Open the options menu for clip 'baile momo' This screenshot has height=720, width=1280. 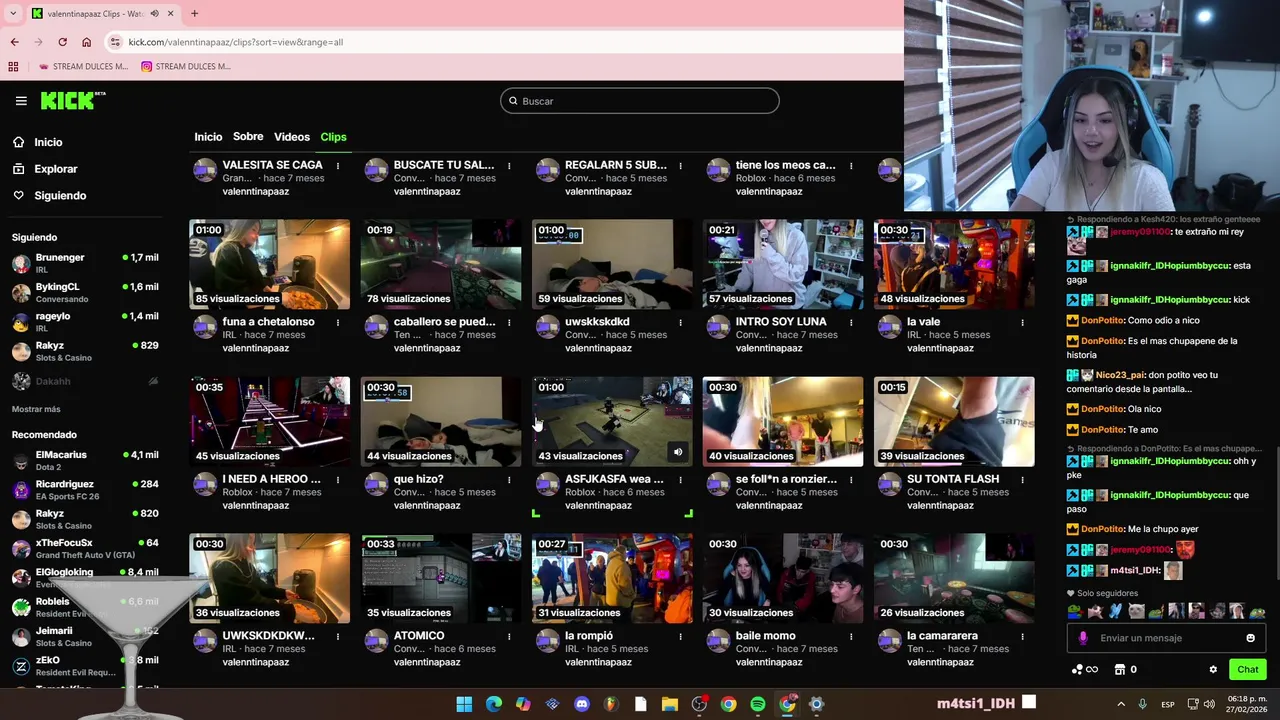coord(851,636)
